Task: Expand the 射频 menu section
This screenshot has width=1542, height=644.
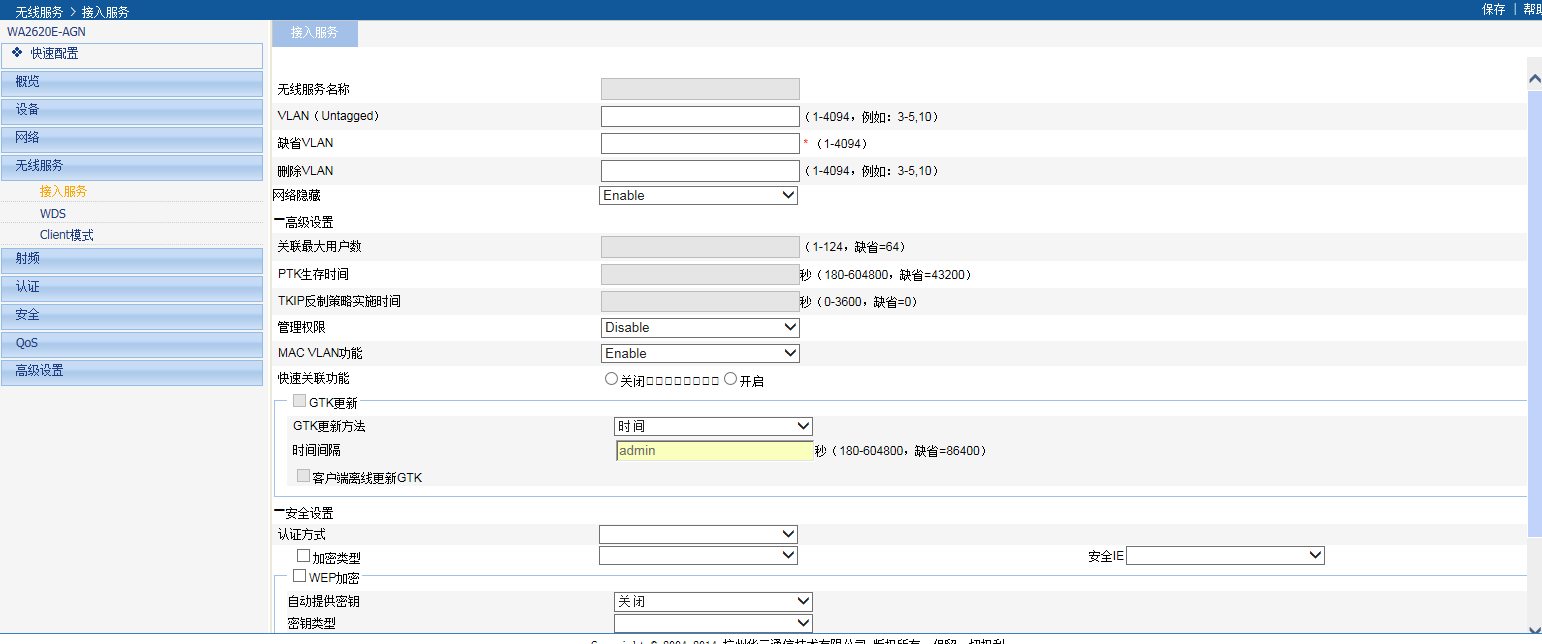Action: (132, 260)
